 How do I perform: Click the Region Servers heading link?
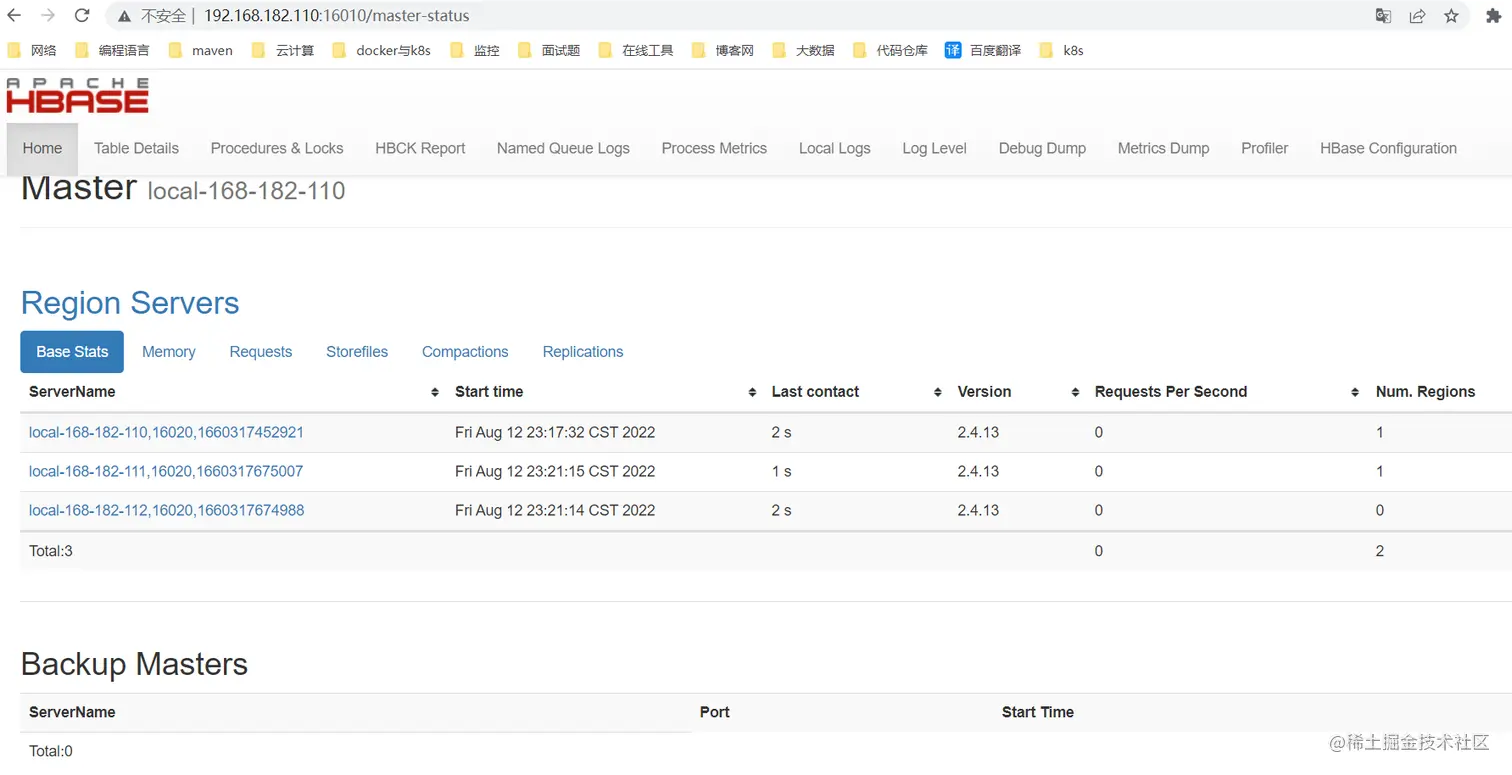[130, 303]
